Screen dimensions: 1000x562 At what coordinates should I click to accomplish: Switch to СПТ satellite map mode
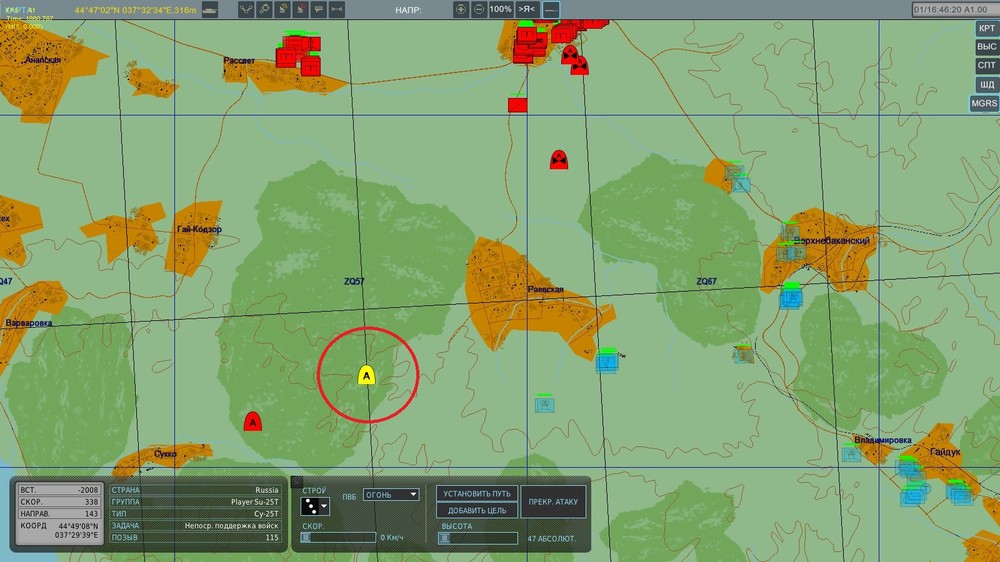tap(986, 66)
